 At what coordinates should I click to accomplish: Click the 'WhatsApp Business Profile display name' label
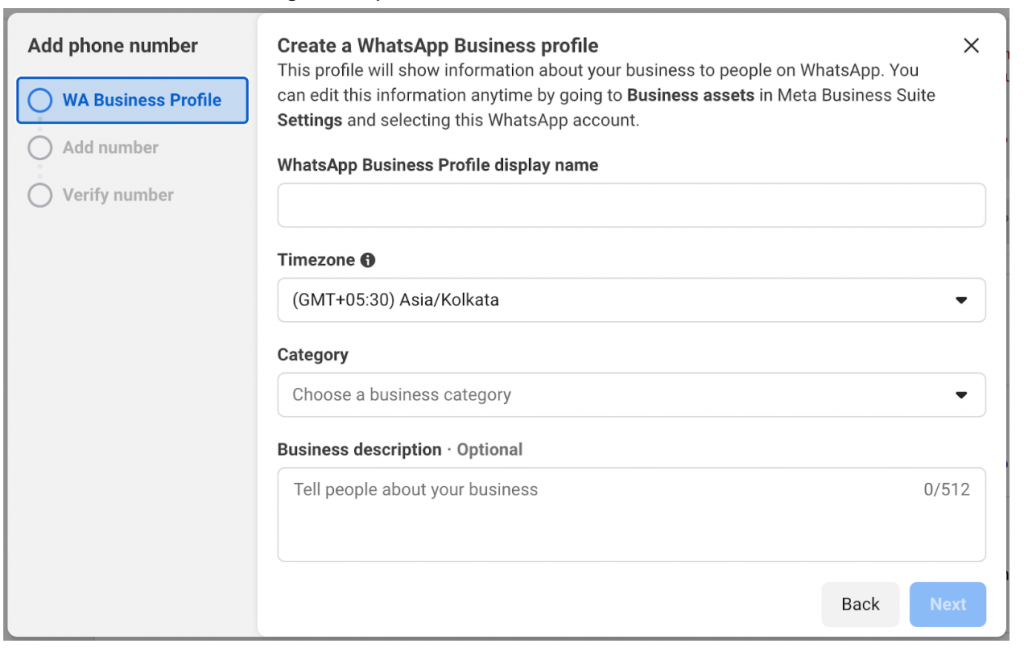(438, 165)
